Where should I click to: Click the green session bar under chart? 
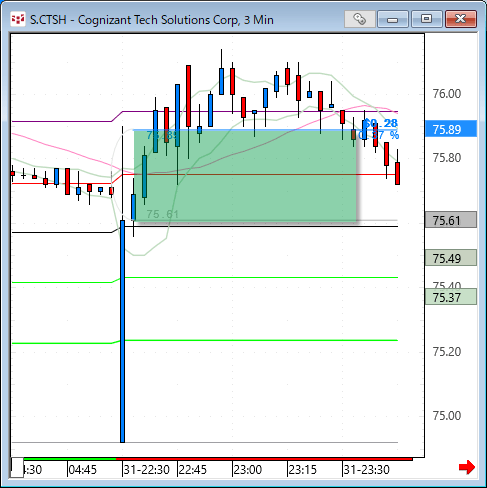point(70,459)
